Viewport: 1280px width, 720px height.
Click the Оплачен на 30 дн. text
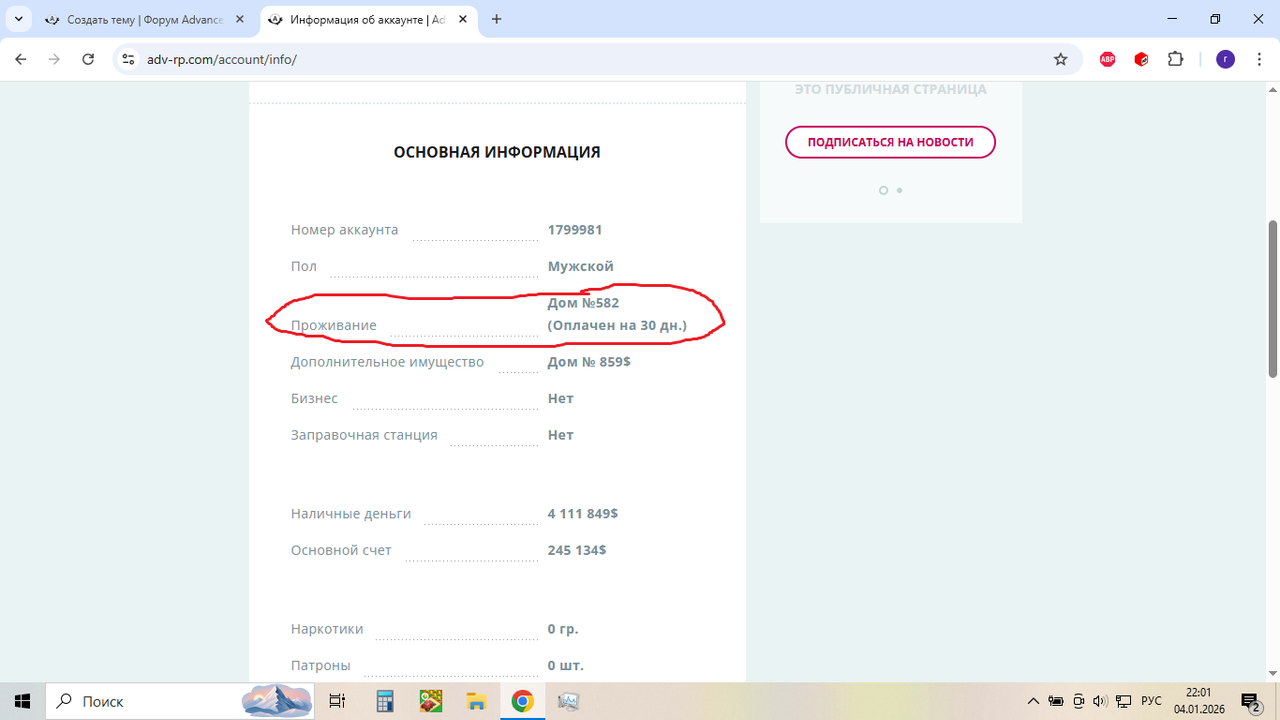click(617, 325)
